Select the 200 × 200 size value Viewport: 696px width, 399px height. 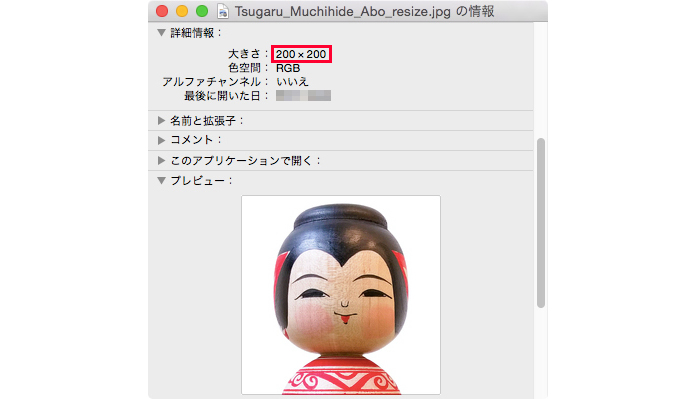click(301, 54)
